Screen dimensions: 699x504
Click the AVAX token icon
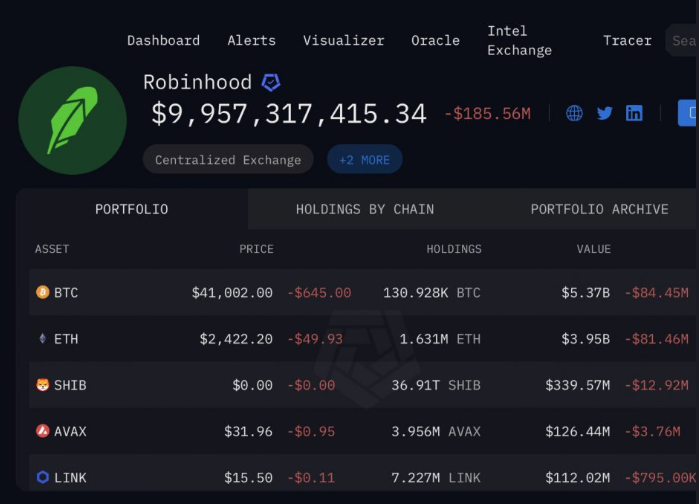point(42,432)
